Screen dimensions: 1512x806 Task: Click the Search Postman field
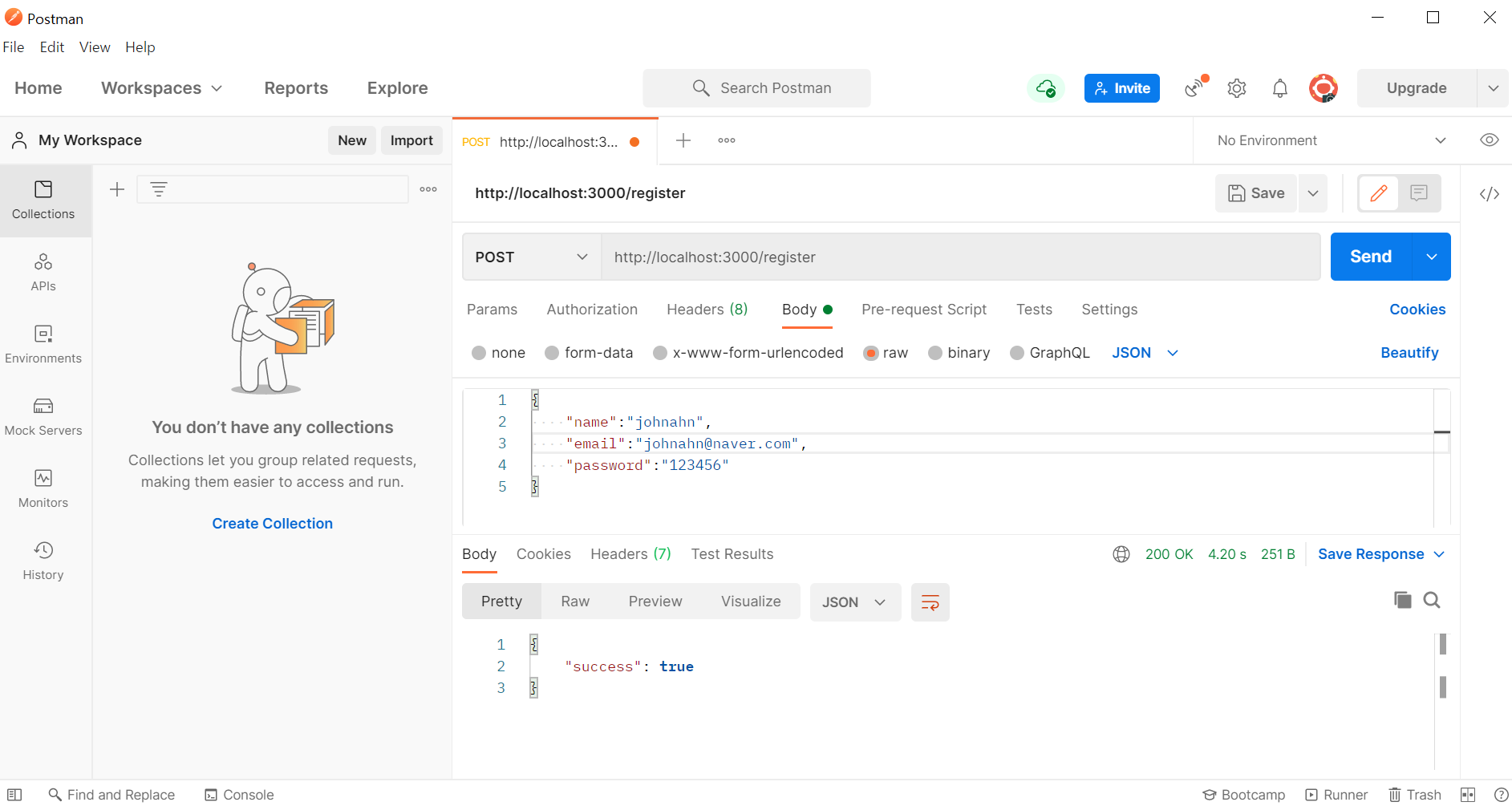(x=756, y=88)
